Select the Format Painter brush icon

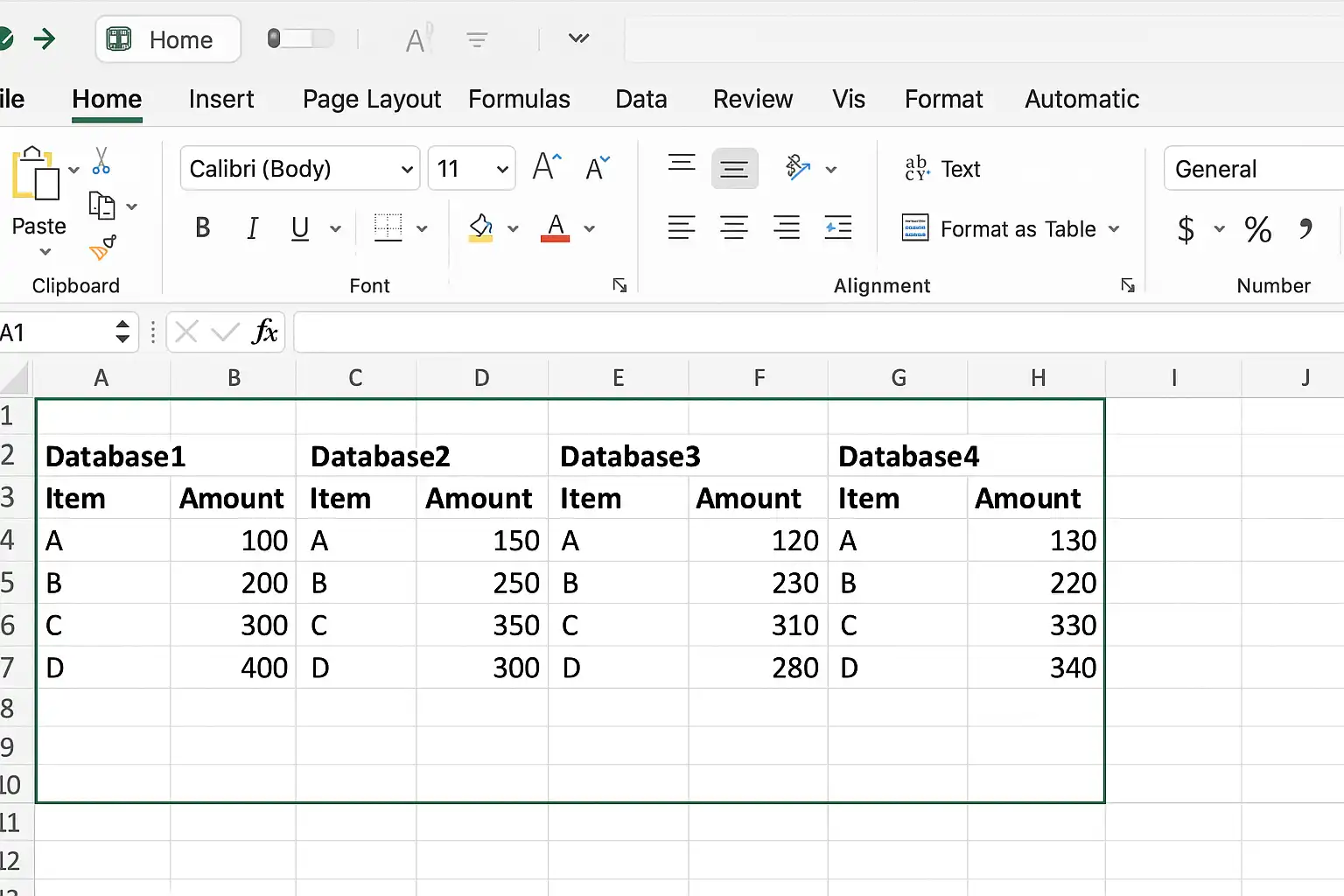pyautogui.click(x=102, y=248)
